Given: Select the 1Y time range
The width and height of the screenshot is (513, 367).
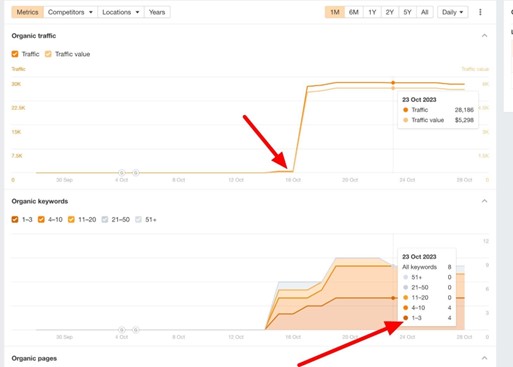Looking at the screenshot, I should tap(372, 12).
